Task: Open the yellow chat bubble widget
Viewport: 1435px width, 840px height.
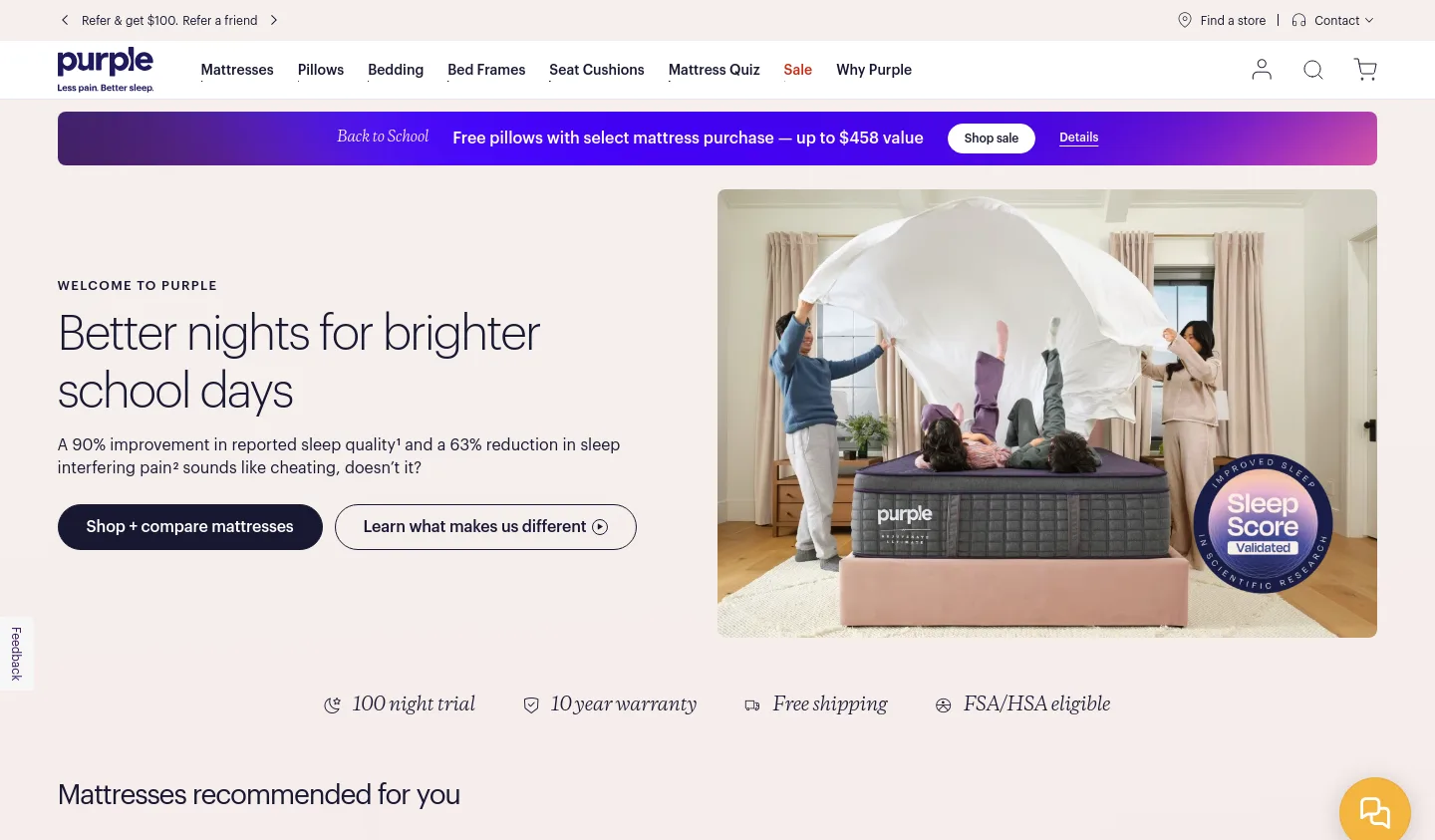Action: tap(1375, 812)
